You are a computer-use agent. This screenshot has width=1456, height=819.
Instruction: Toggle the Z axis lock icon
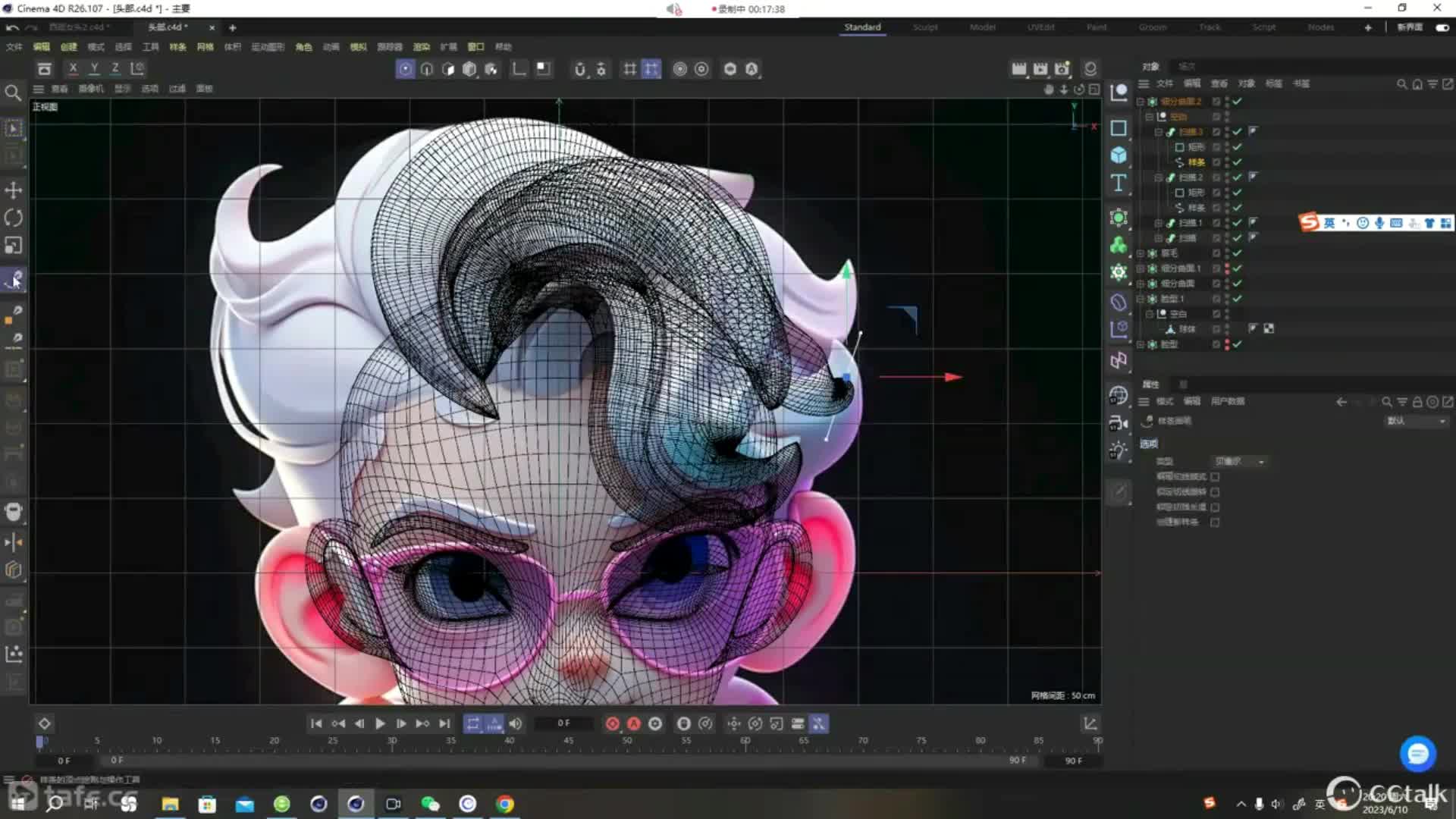(x=115, y=68)
